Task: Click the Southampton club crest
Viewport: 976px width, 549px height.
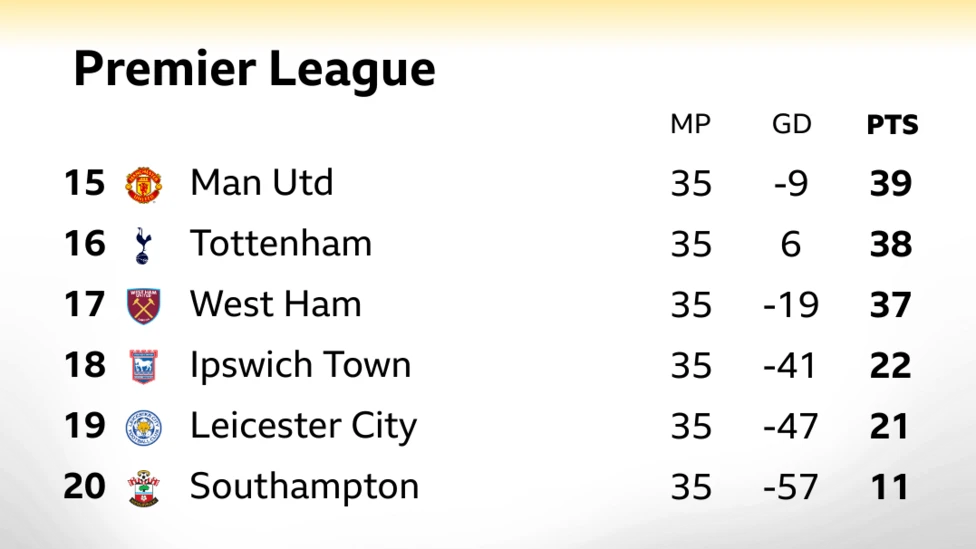Action: [x=144, y=488]
